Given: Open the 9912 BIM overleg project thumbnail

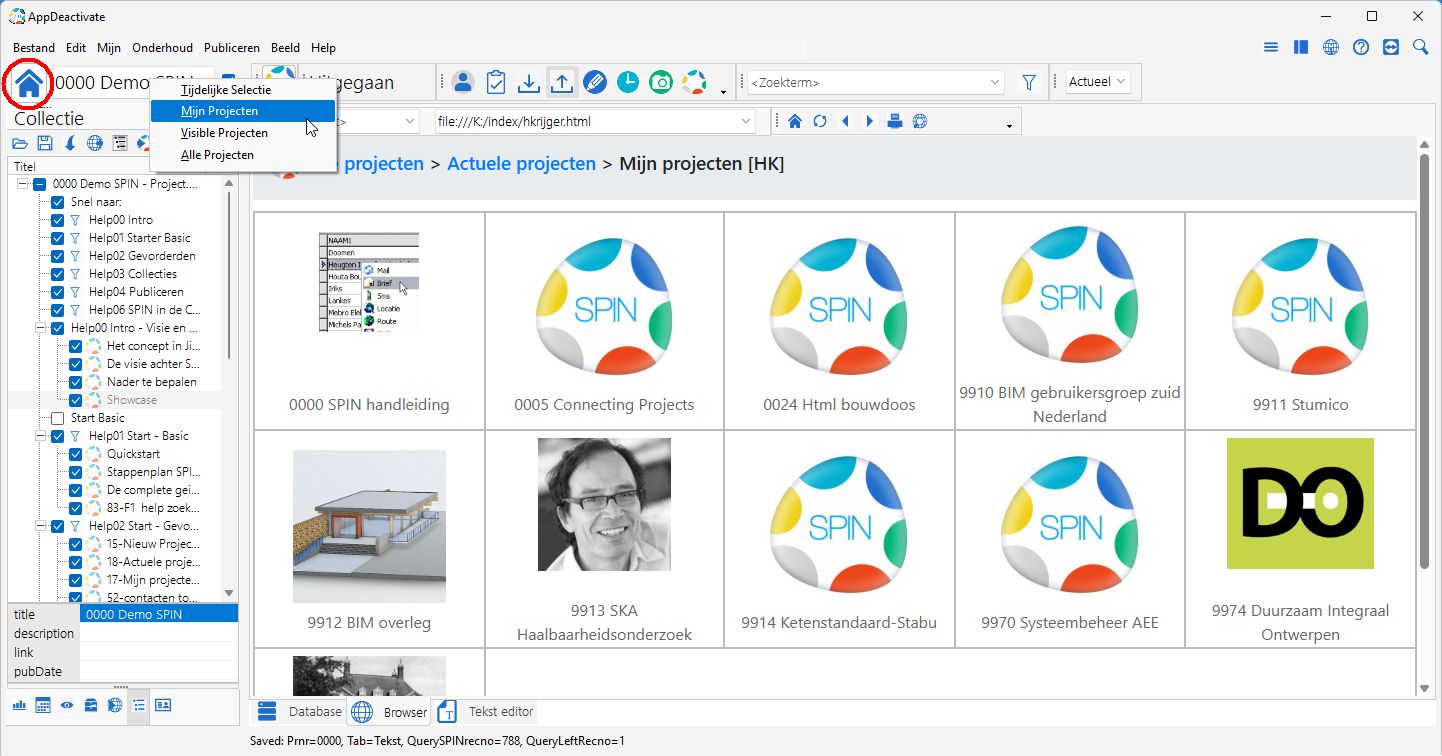Looking at the screenshot, I should tap(369, 526).
